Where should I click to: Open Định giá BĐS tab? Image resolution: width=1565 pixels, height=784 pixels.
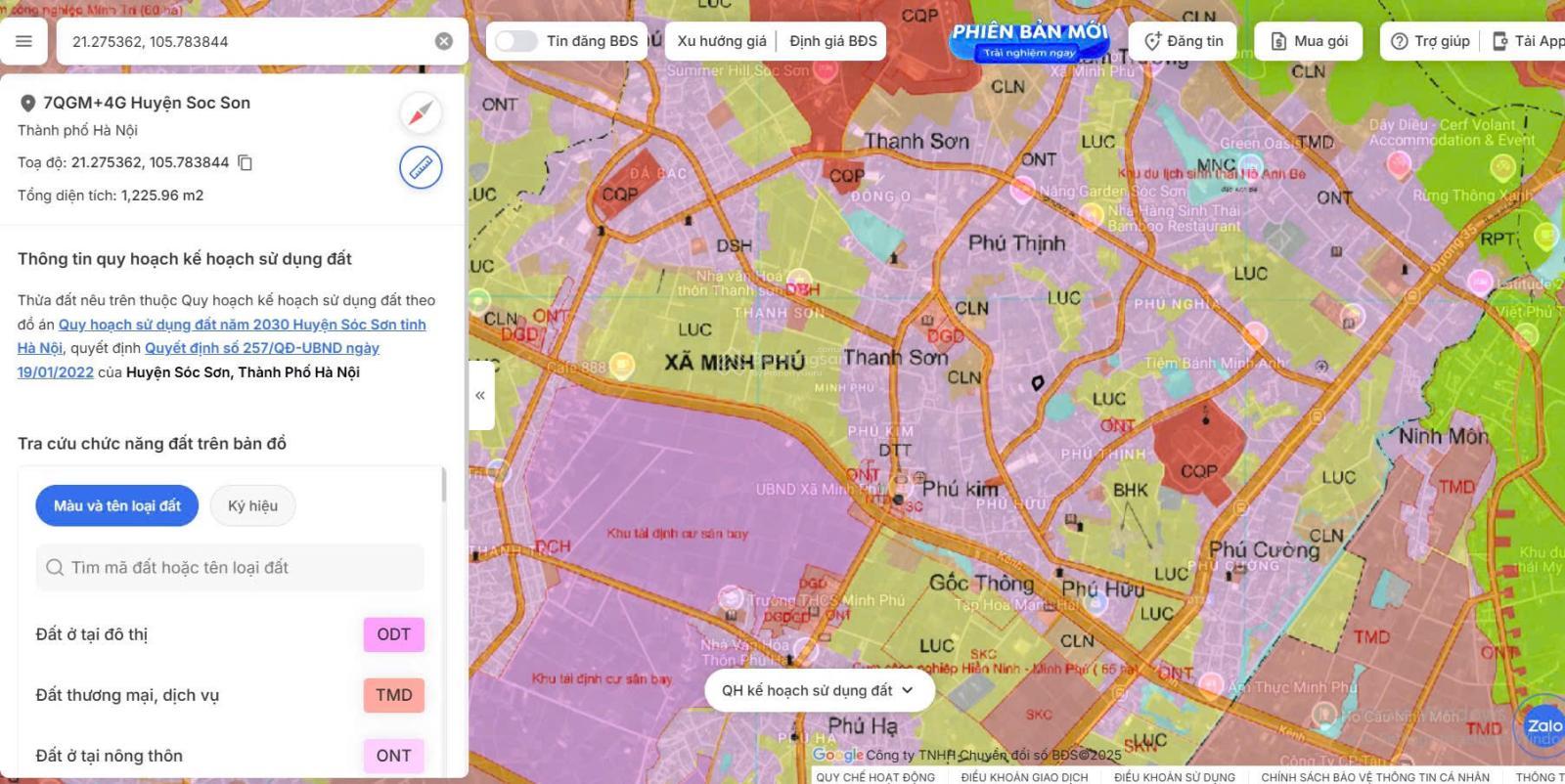pos(833,41)
